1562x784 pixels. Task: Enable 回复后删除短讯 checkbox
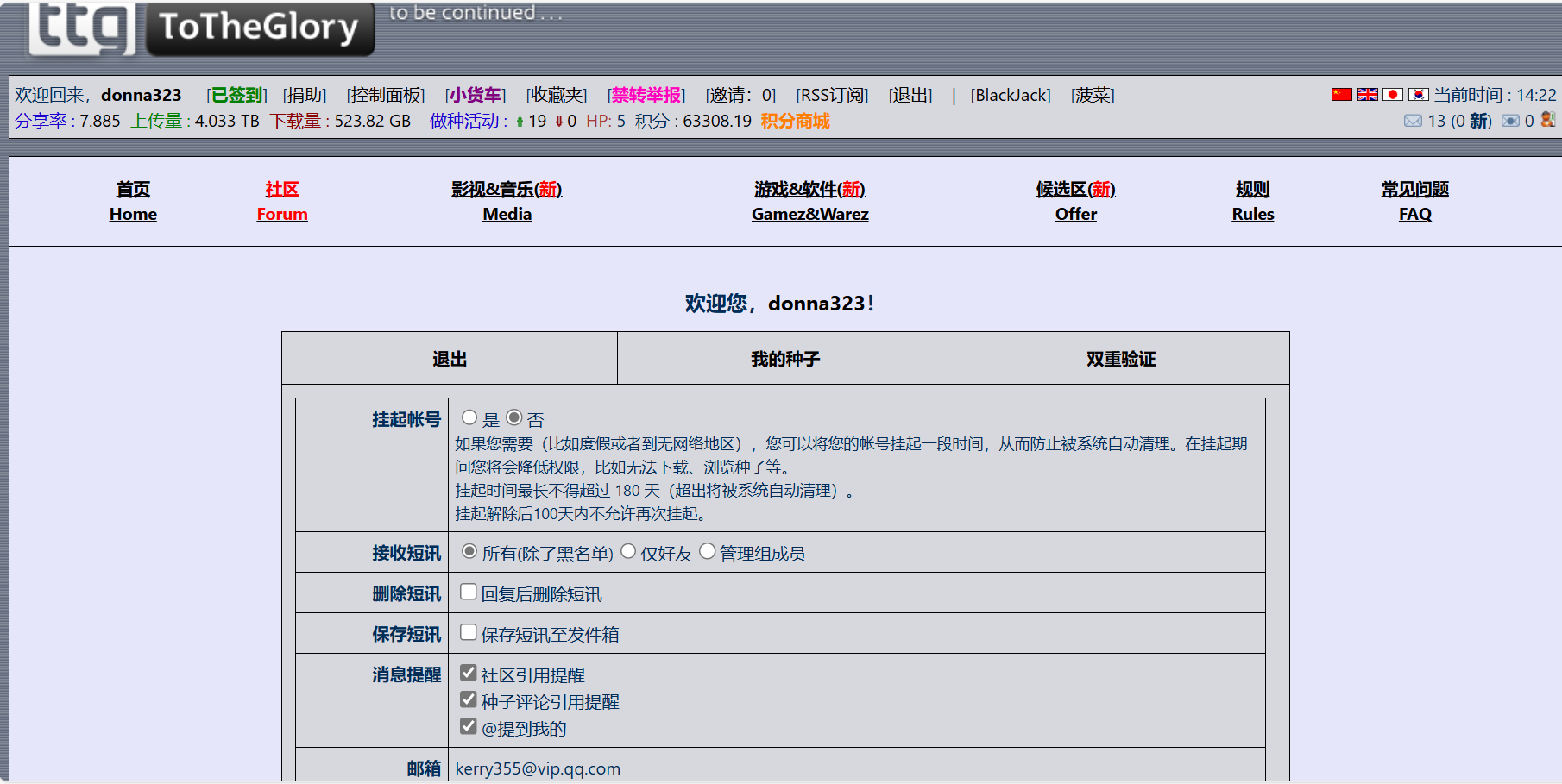(x=469, y=593)
